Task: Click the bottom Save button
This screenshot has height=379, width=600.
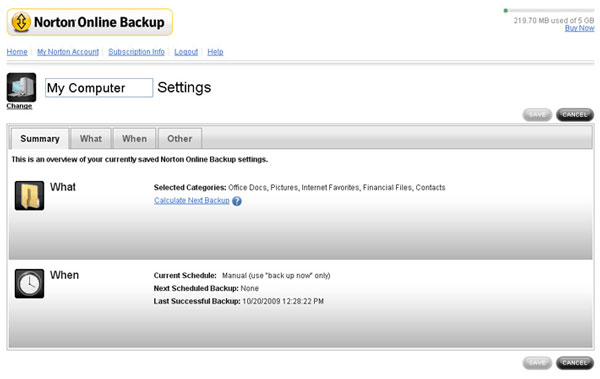Action: click(537, 363)
